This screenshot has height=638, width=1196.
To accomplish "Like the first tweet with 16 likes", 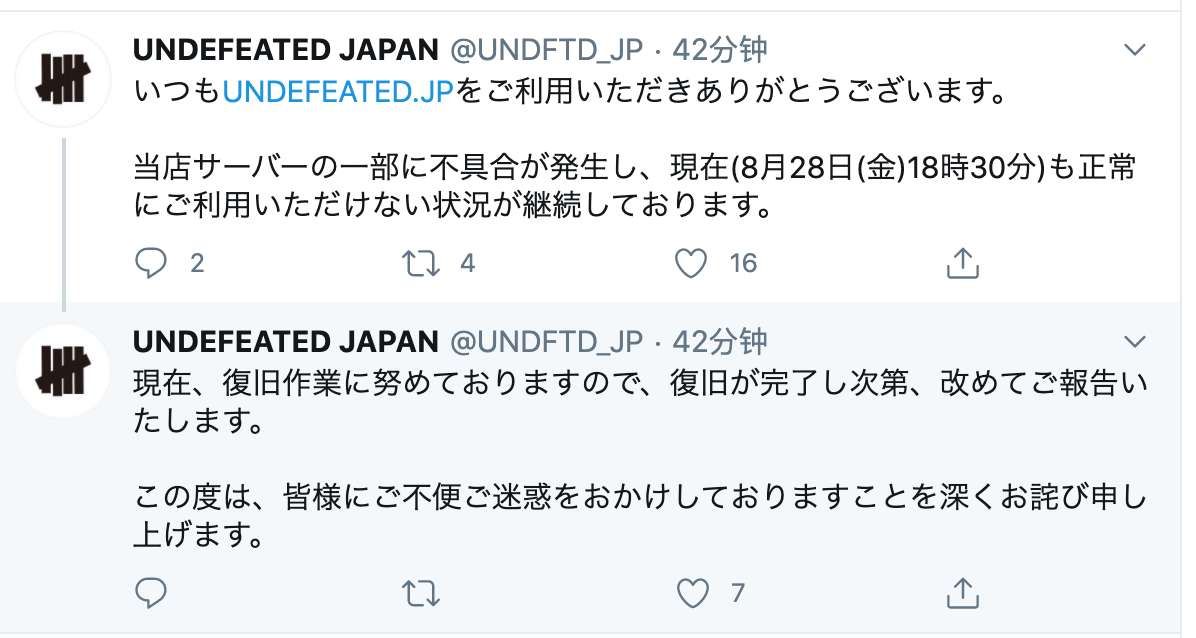I will [691, 263].
